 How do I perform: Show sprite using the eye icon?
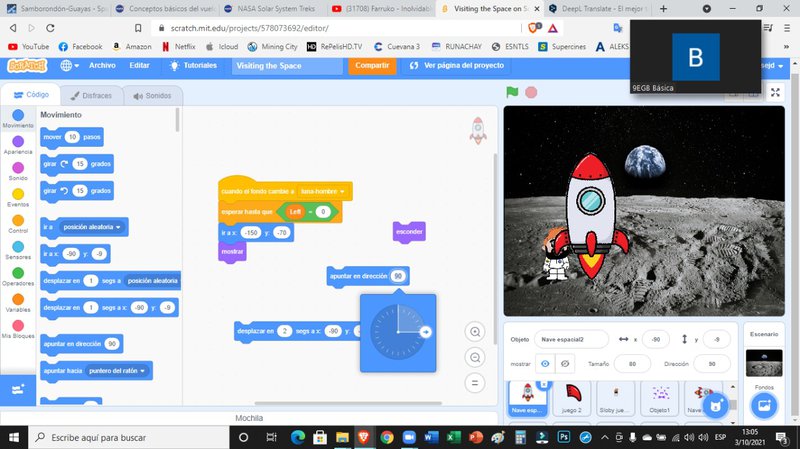point(545,363)
